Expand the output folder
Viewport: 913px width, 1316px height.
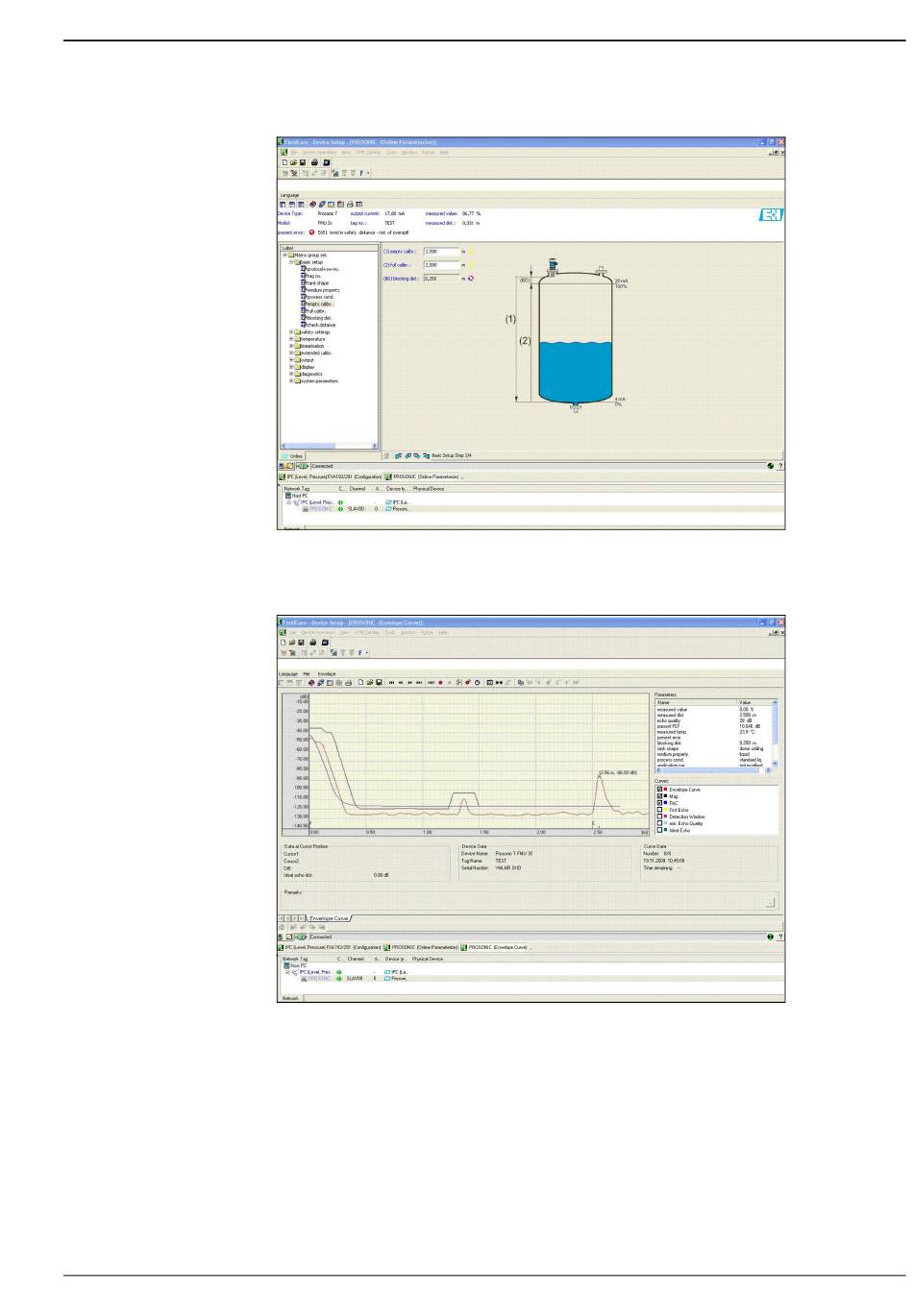[x=291, y=360]
